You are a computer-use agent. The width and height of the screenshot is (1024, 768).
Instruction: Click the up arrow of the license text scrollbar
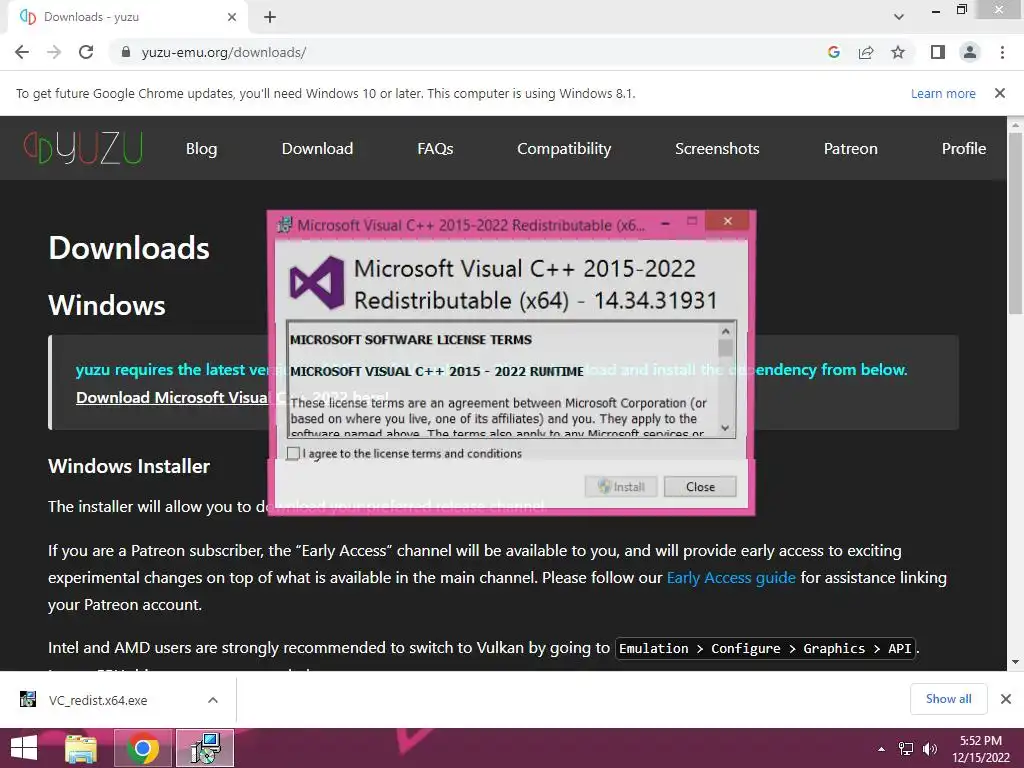coord(726,331)
